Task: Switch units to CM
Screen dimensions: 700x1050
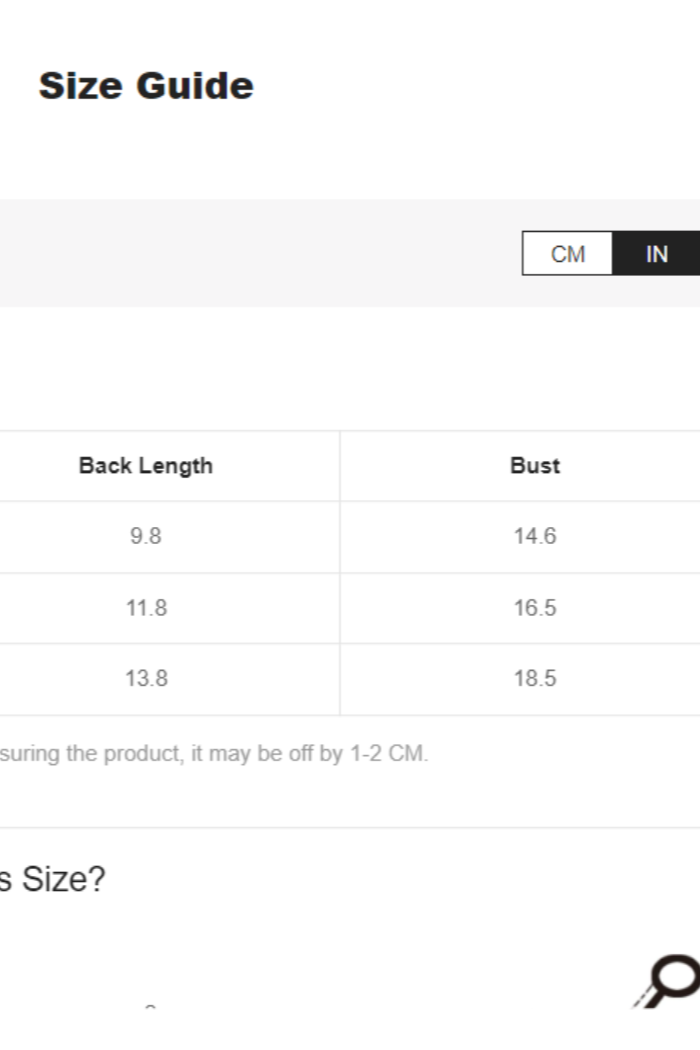Action: click(x=567, y=254)
